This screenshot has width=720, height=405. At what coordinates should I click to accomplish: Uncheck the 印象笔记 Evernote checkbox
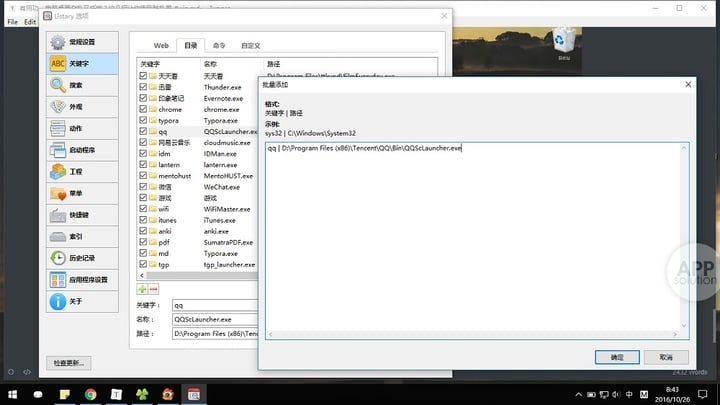point(143,98)
